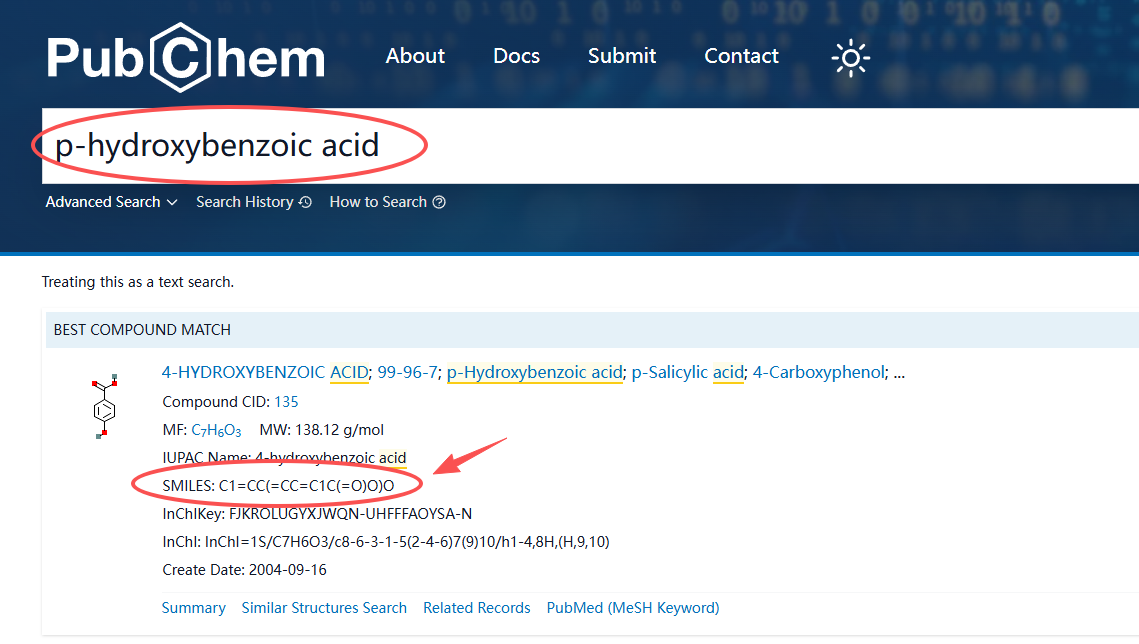Open PubMed (MeSH Keyword) link

(632, 608)
